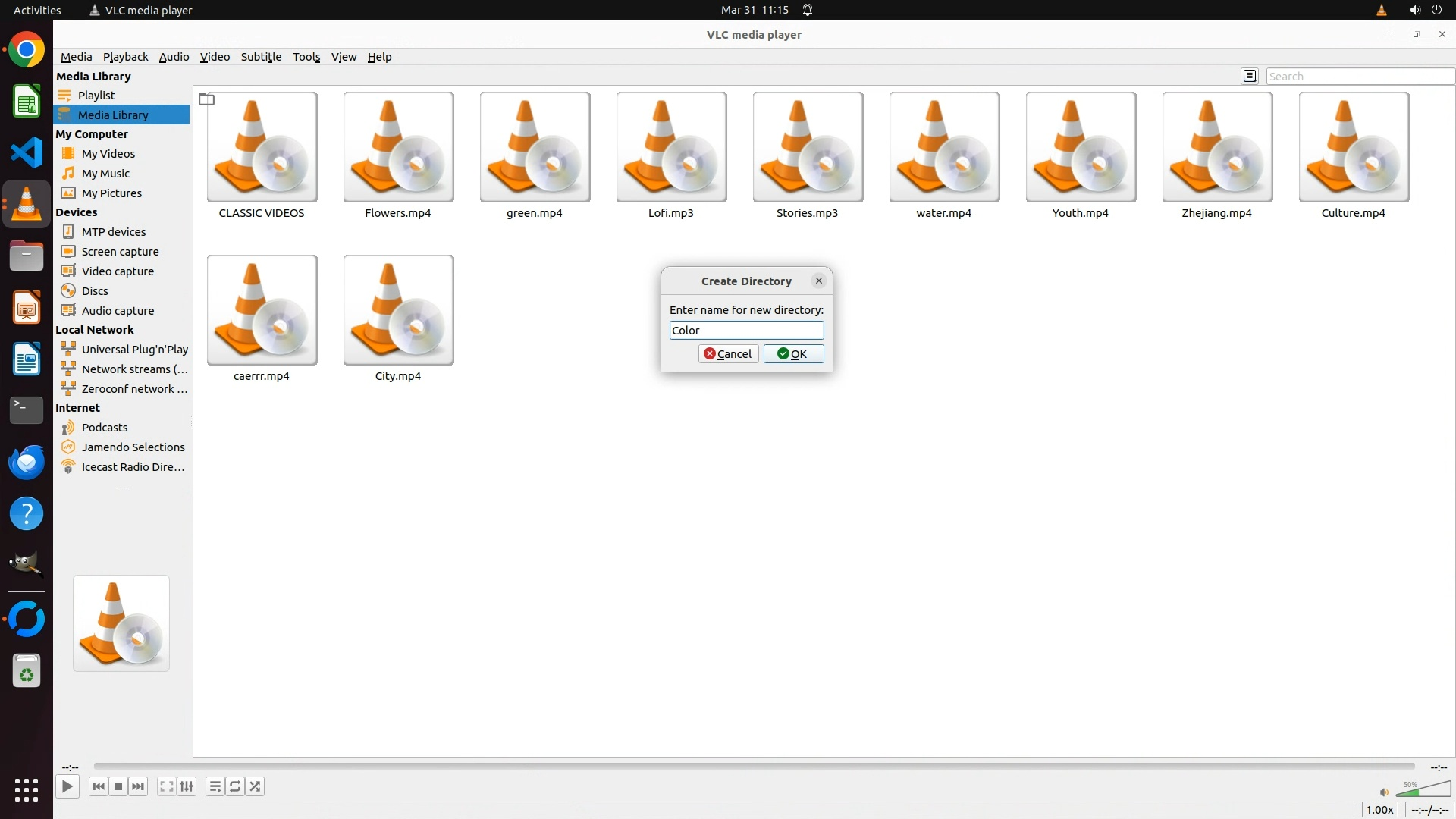Image resolution: width=1456 pixels, height=819 pixels.
Task: Toggle the playlist view button
Action: click(215, 786)
